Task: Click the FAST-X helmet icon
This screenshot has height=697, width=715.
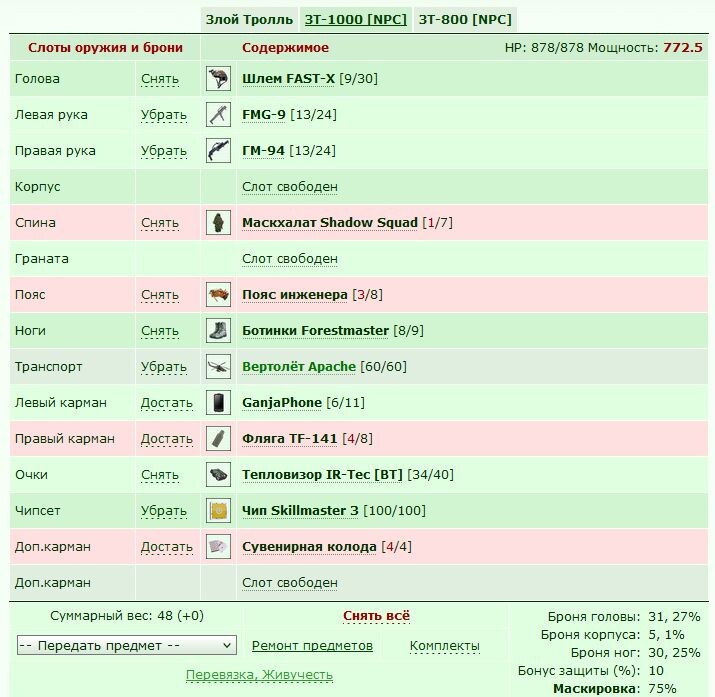Action: tap(218, 78)
